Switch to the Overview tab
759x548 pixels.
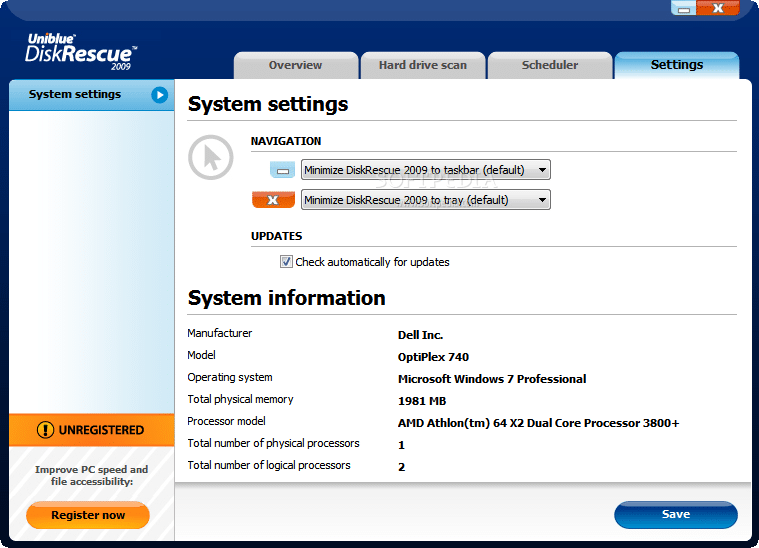[296, 65]
